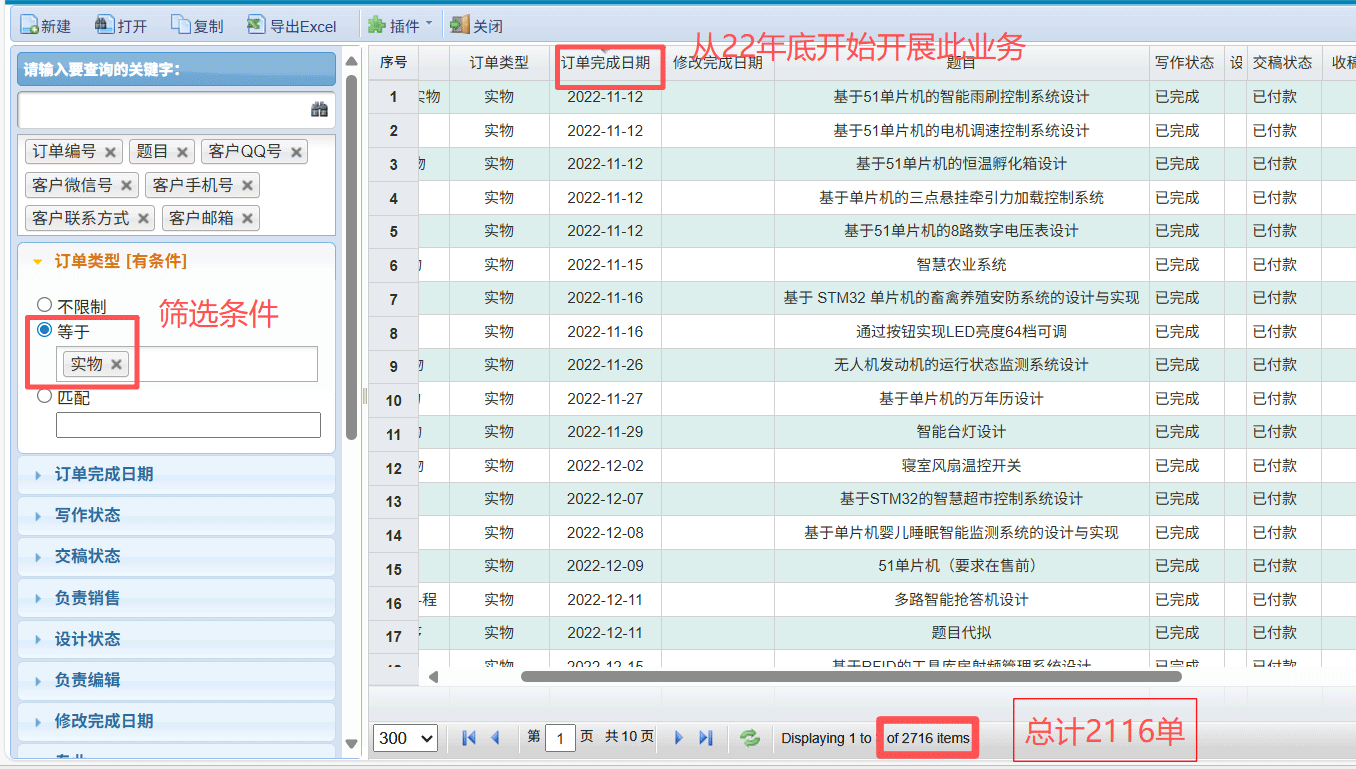Click the 关闭 close button in toolbar

click(x=476, y=26)
